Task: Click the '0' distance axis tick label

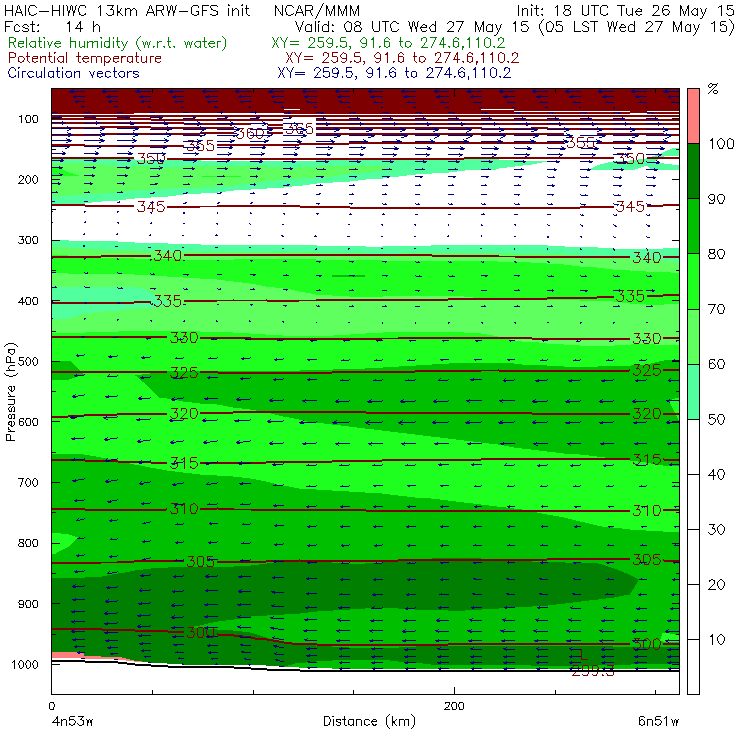Action: coord(51,706)
